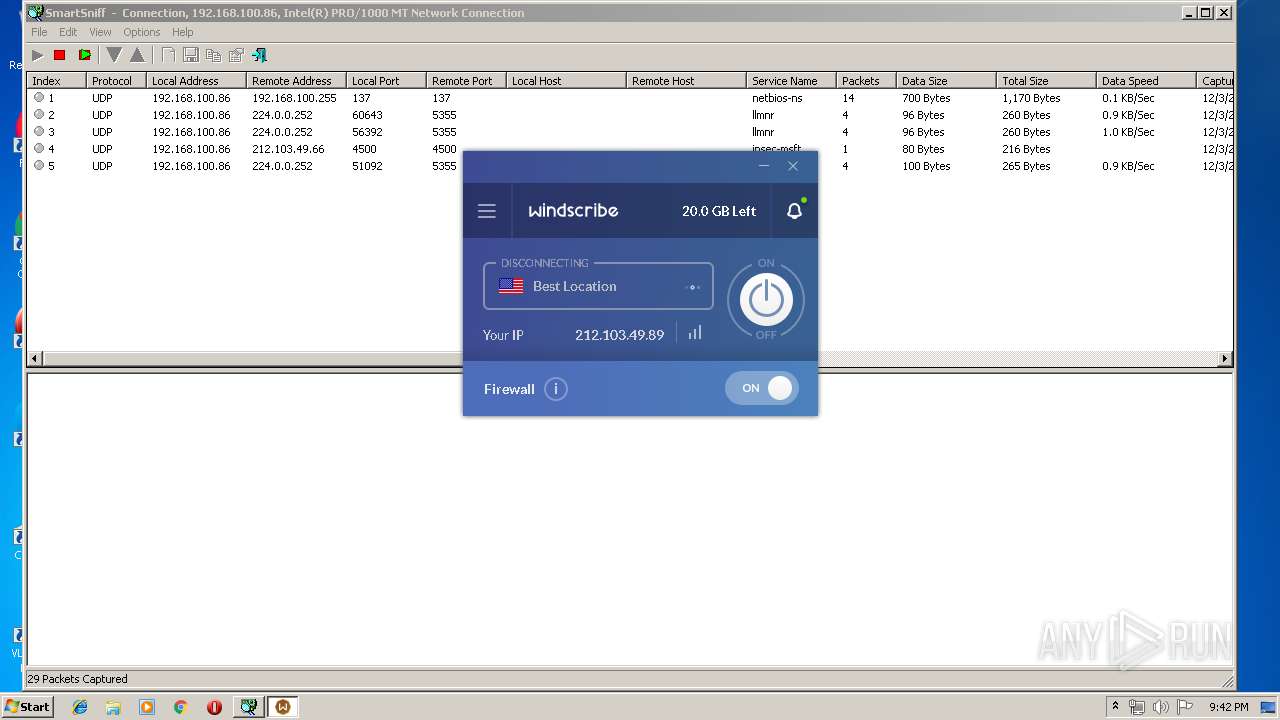
Task: Switch to Windscribe taskbar button
Action: tap(283, 707)
